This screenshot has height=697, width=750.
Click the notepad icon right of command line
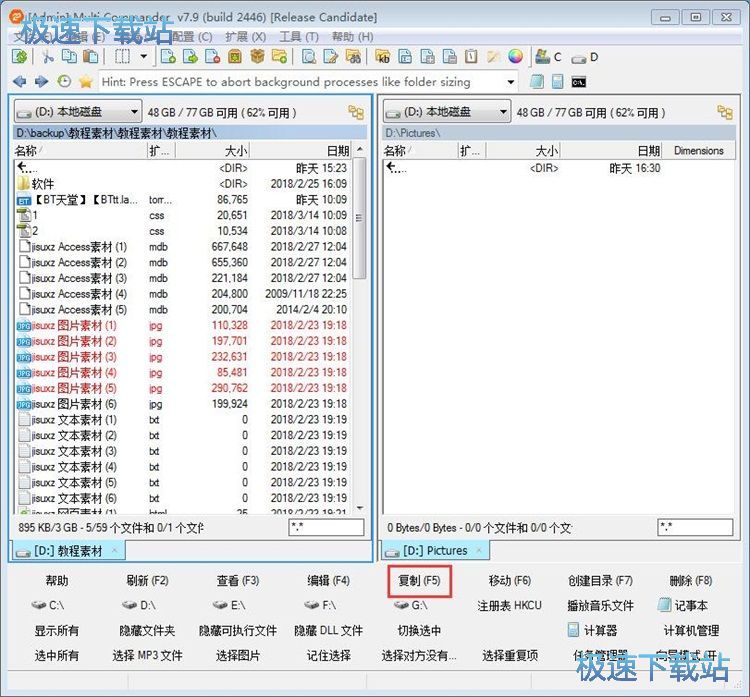pos(537,82)
